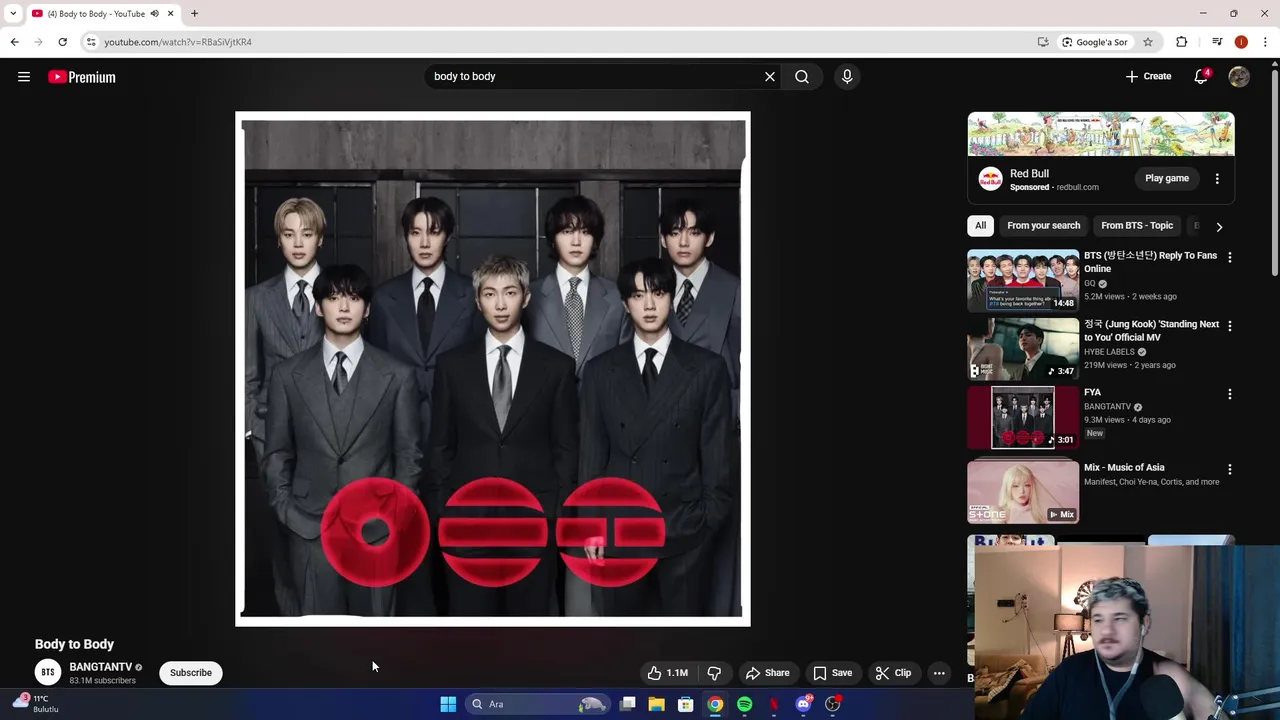Click 'Play game' on the Red Bull ad
The width and height of the screenshot is (1280, 720).
pyautogui.click(x=1167, y=178)
